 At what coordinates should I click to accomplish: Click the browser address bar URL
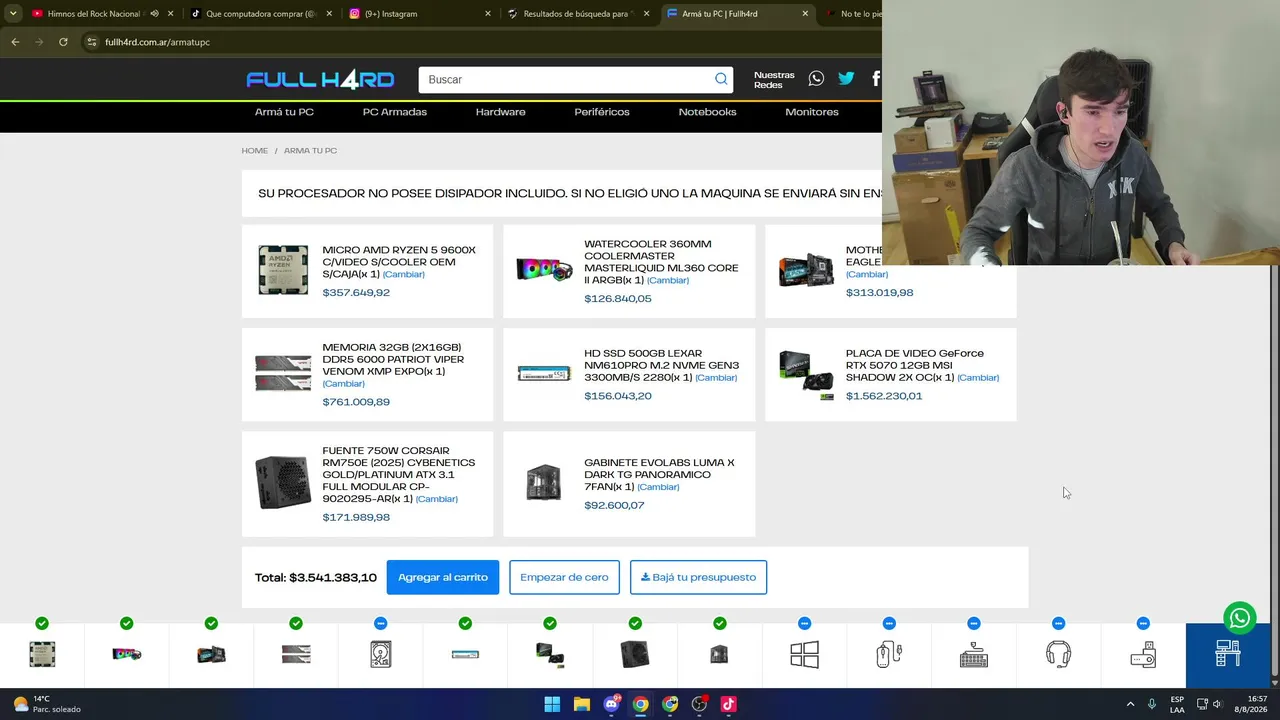click(x=157, y=42)
